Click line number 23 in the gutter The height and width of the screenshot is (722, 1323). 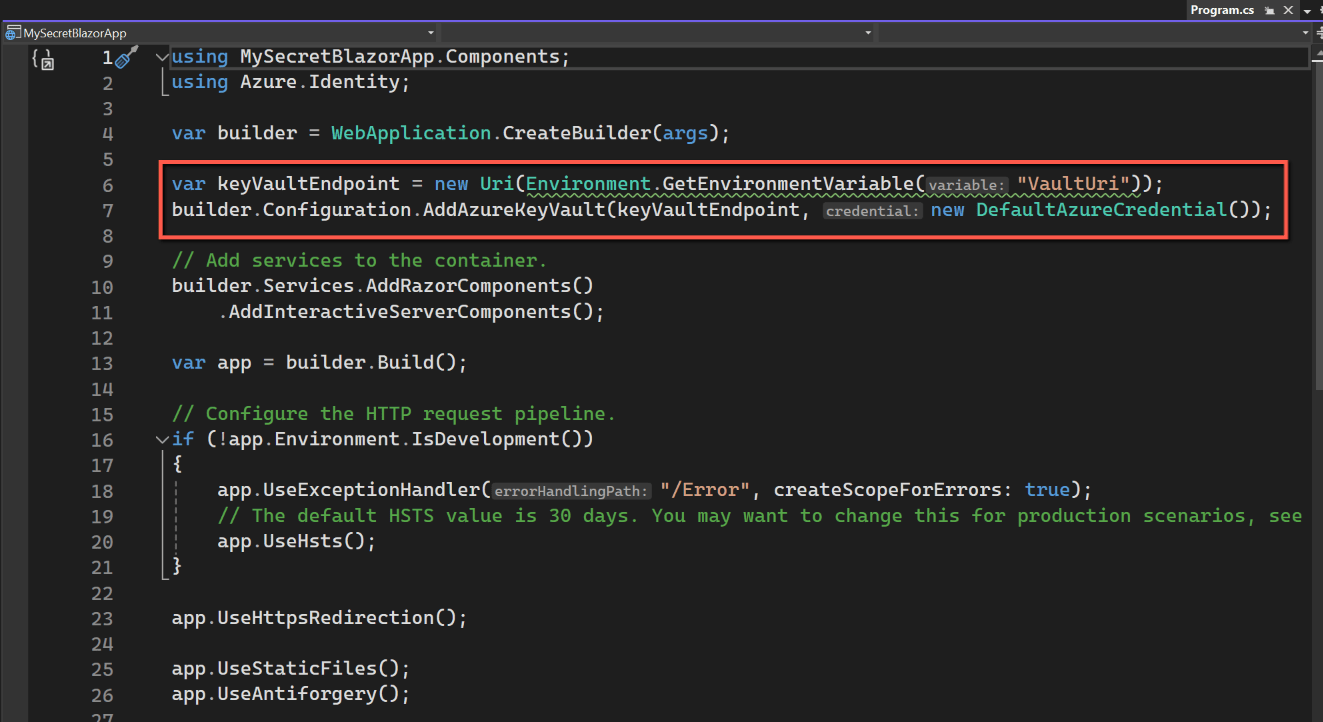click(102, 617)
